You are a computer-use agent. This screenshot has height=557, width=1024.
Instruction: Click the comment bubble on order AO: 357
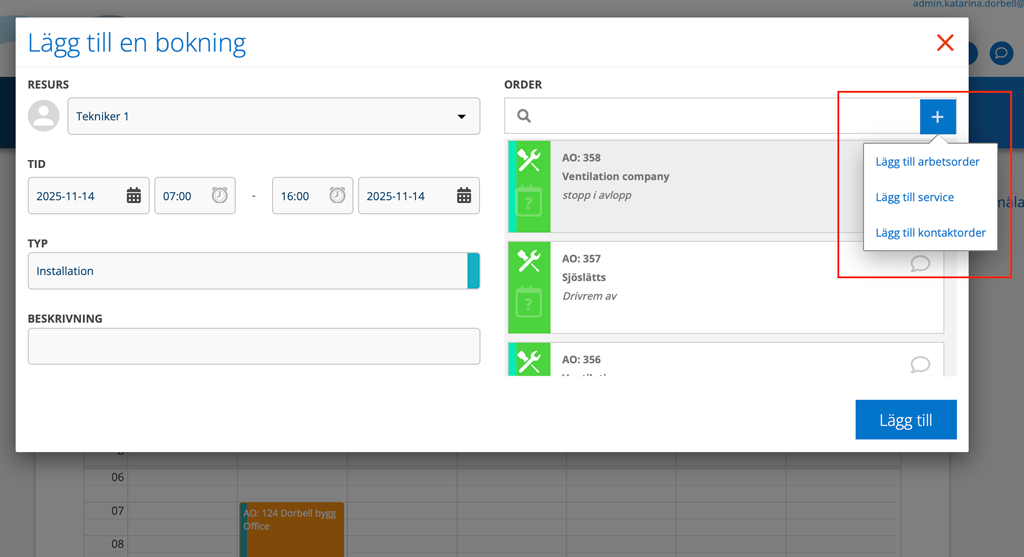(920, 264)
